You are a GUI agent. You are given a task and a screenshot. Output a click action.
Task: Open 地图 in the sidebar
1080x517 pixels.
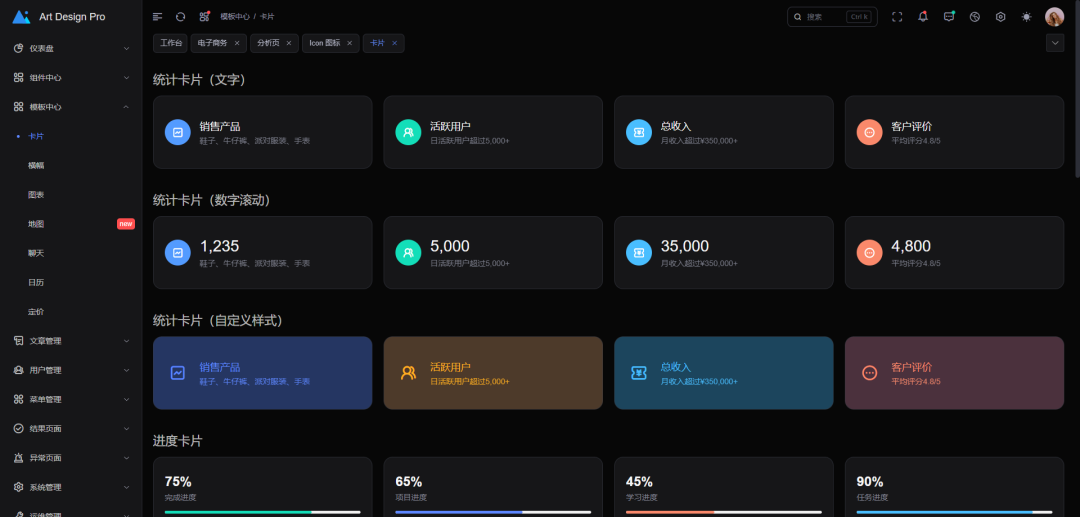pos(36,224)
